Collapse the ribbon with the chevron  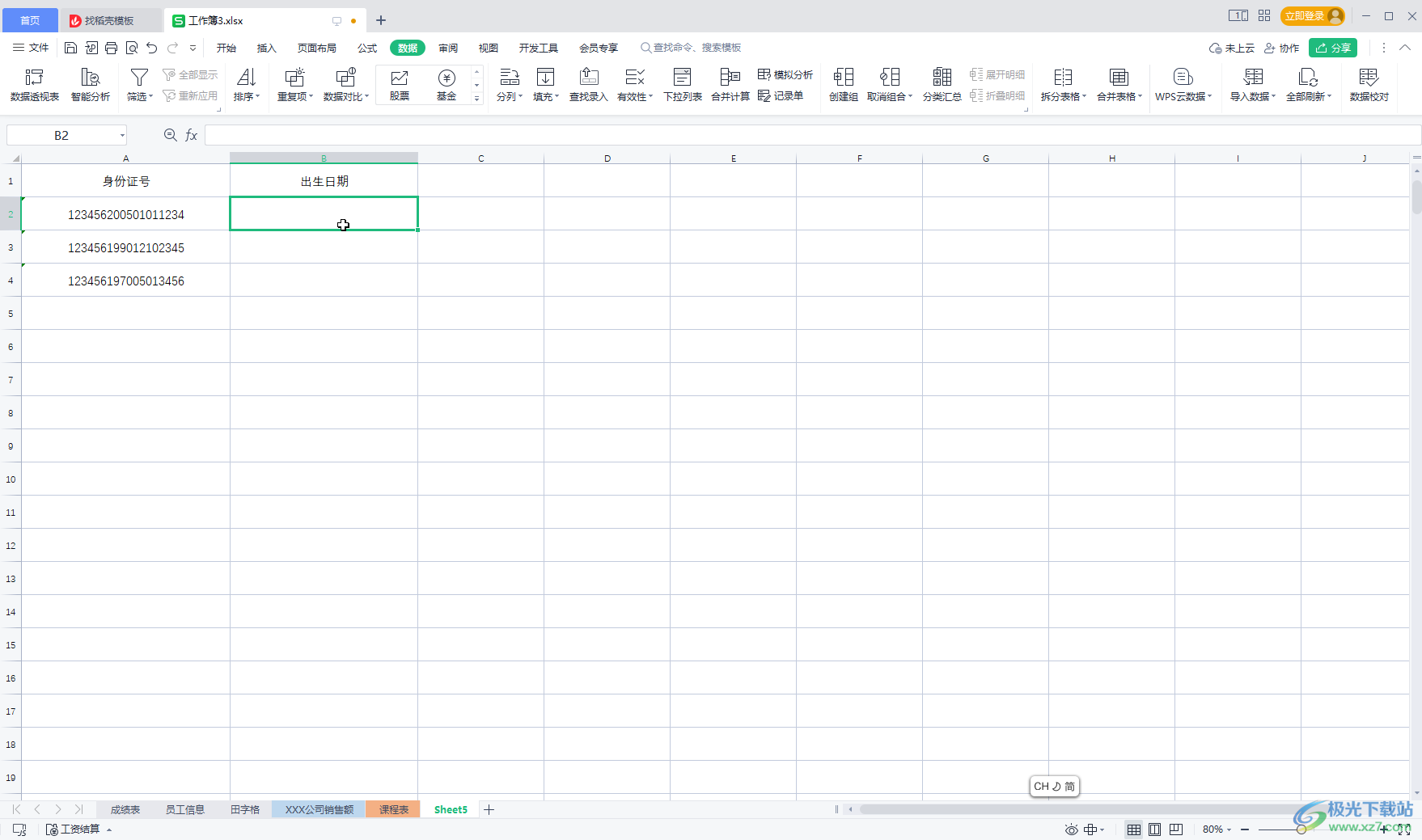[1405, 48]
